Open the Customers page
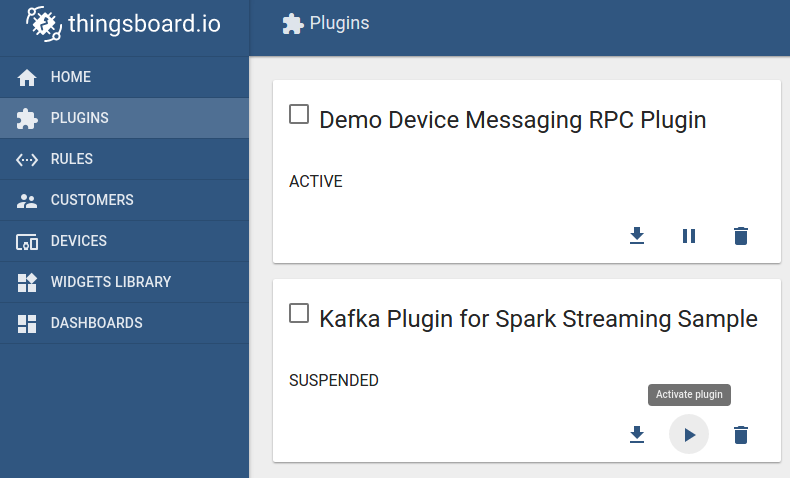 pyautogui.click(x=91, y=200)
